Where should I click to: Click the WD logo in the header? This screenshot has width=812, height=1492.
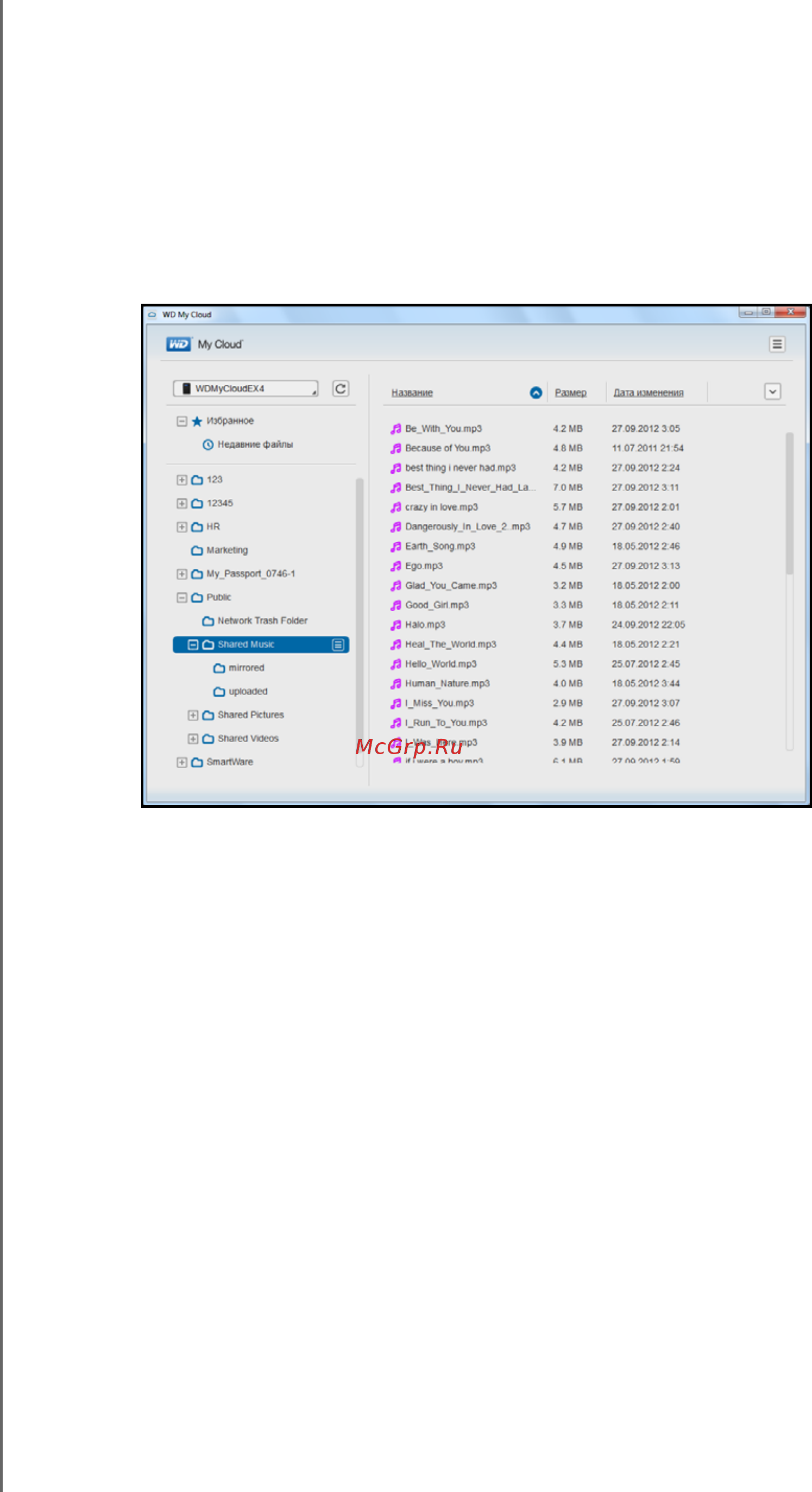point(178,344)
